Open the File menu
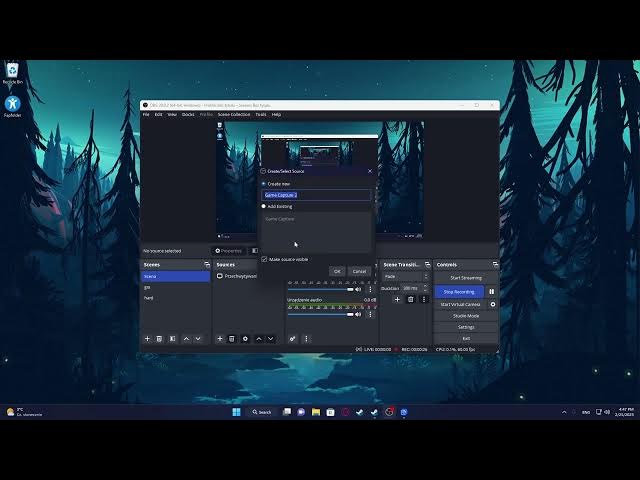The width and height of the screenshot is (640, 480). tap(146, 114)
